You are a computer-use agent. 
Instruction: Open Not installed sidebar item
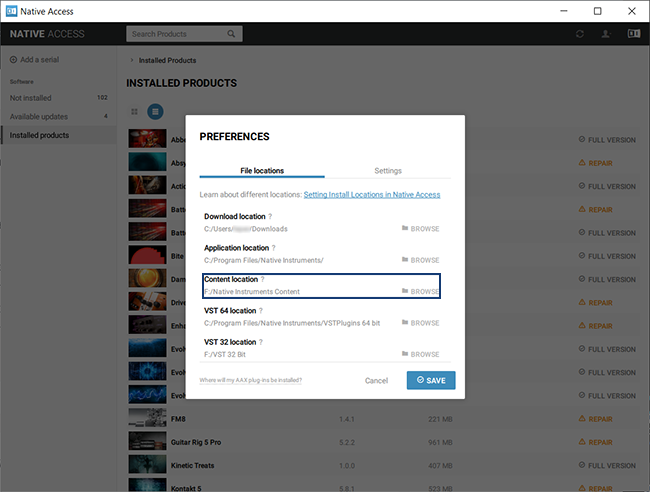click(x=58, y=98)
